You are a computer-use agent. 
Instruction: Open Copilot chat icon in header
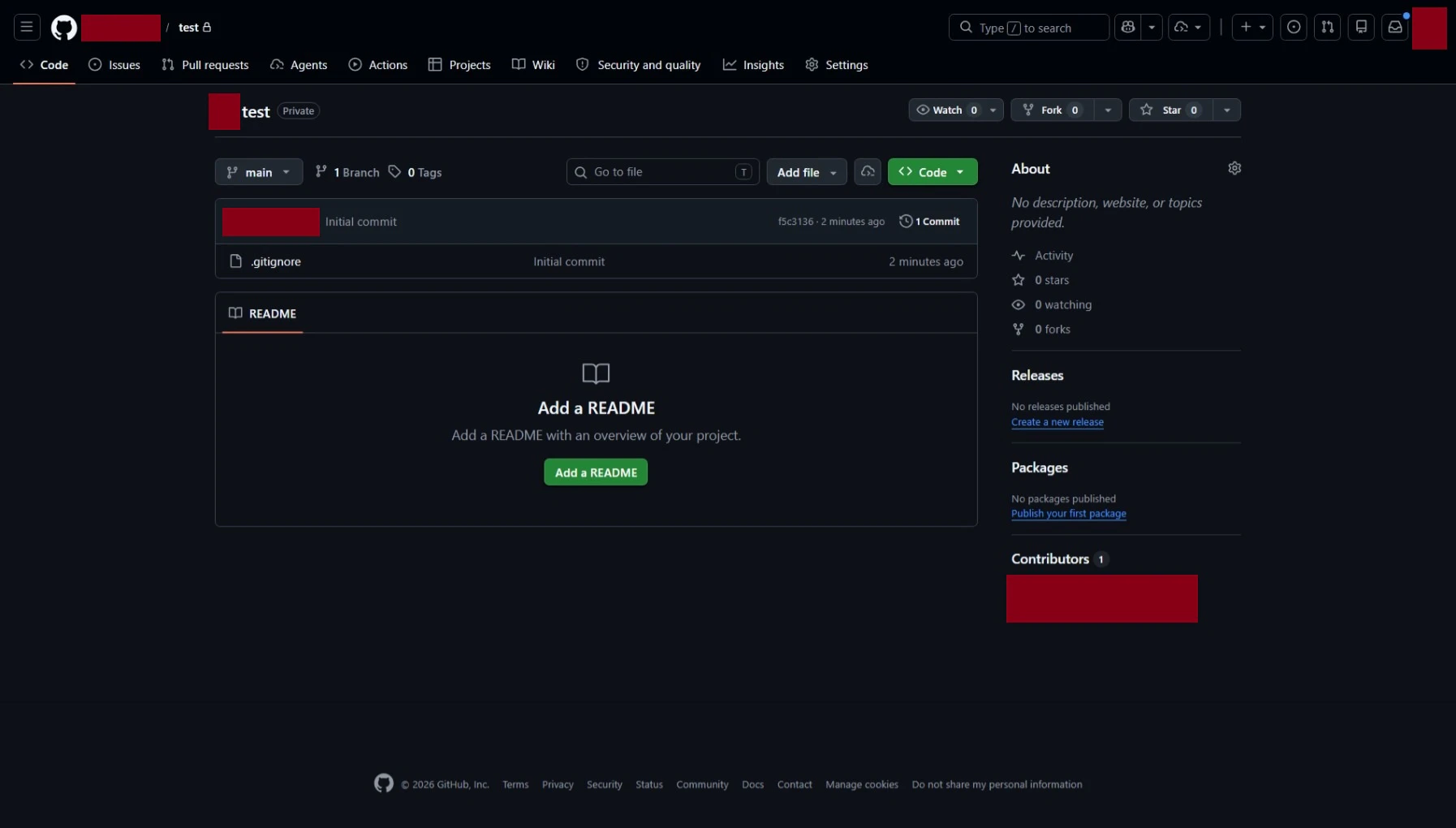click(x=1127, y=28)
